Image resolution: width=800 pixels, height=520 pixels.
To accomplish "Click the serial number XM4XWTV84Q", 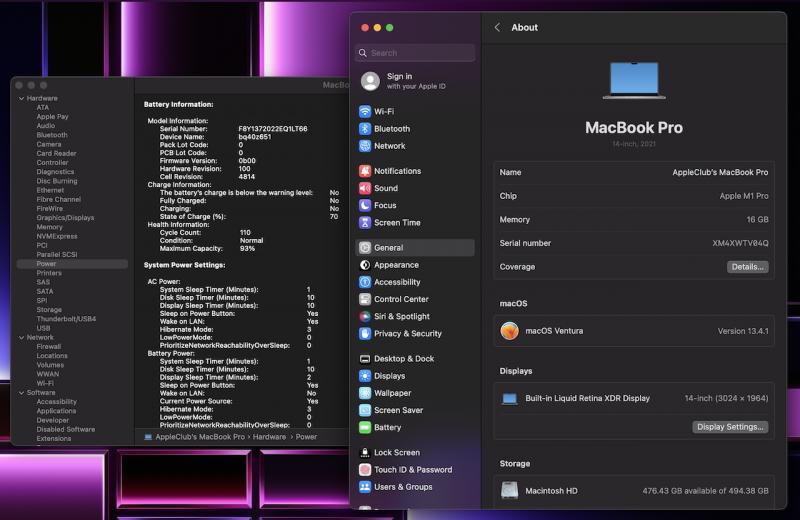I will click(x=740, y=243).
